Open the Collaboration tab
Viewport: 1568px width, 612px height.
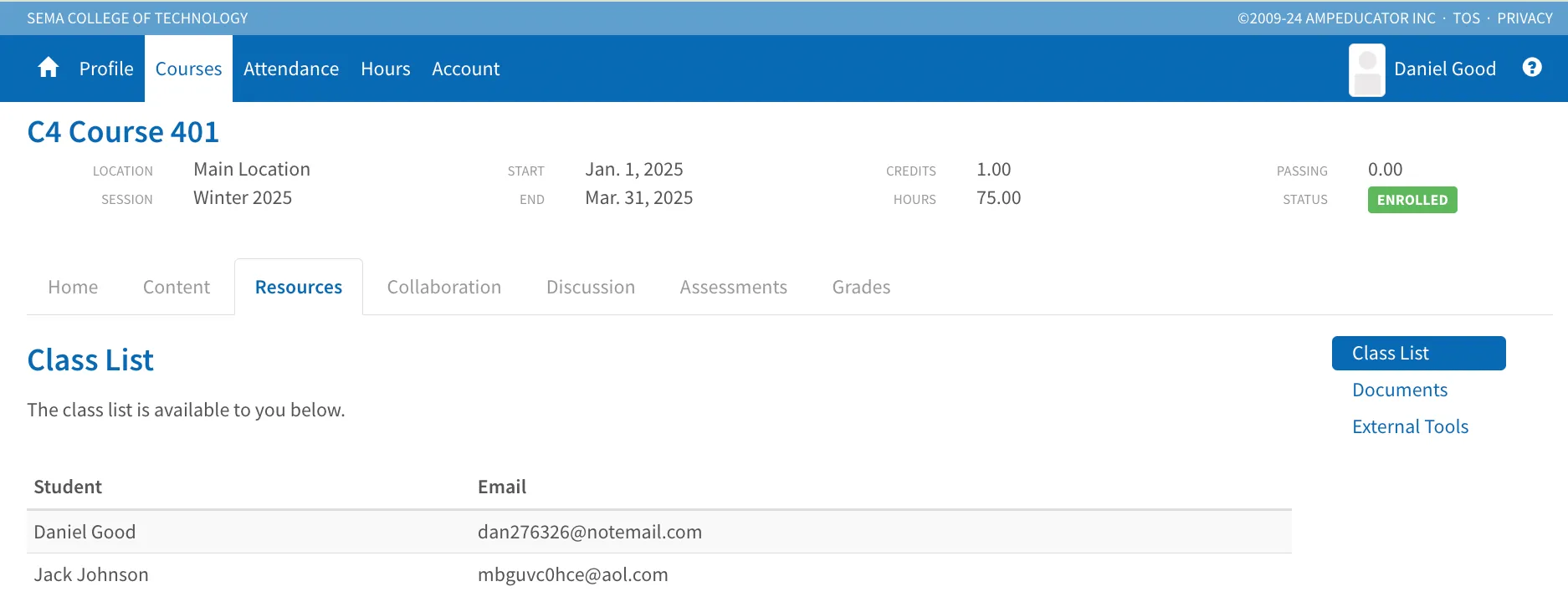444,287
